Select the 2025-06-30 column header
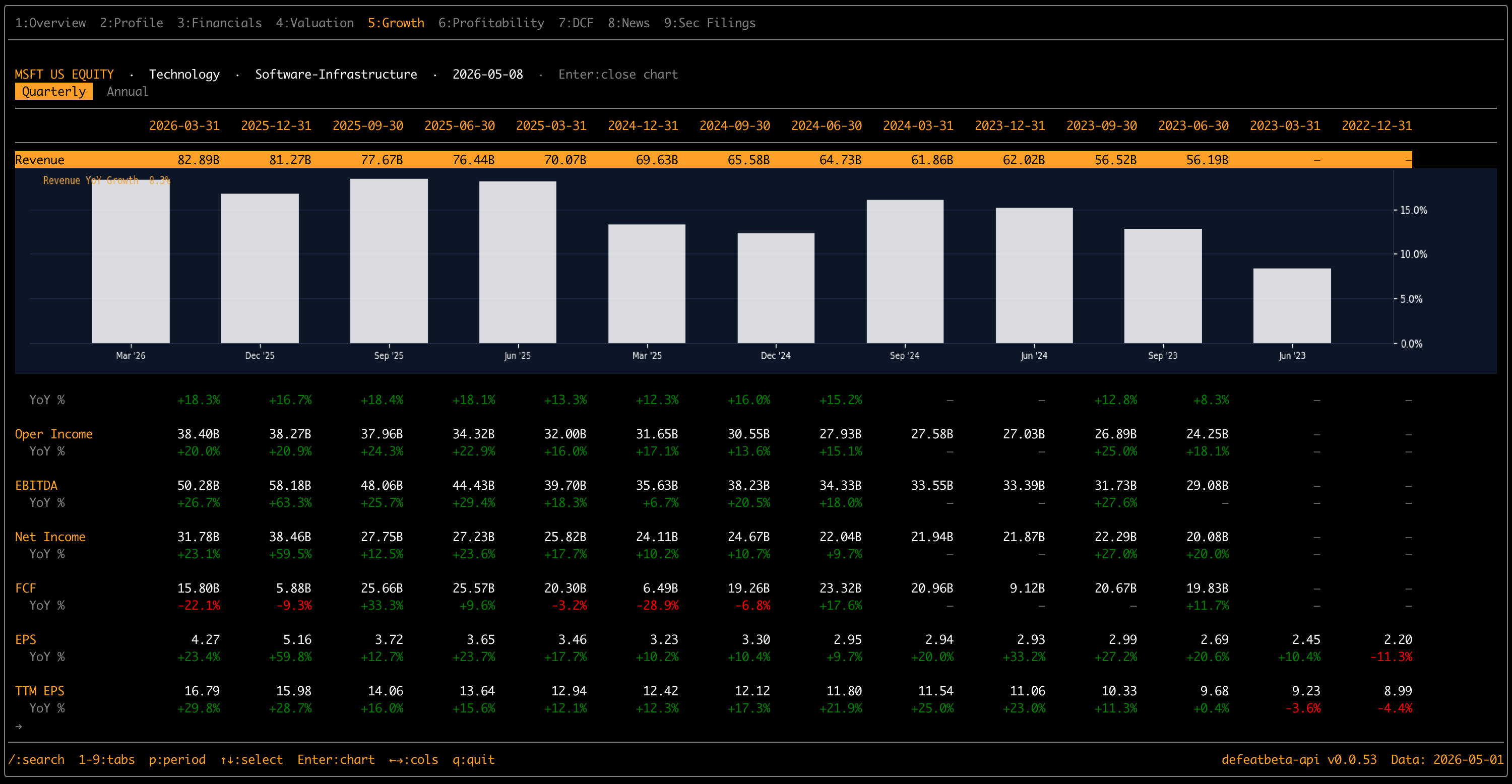This screenshot has width=1512, height=784. tap(460, 125)
